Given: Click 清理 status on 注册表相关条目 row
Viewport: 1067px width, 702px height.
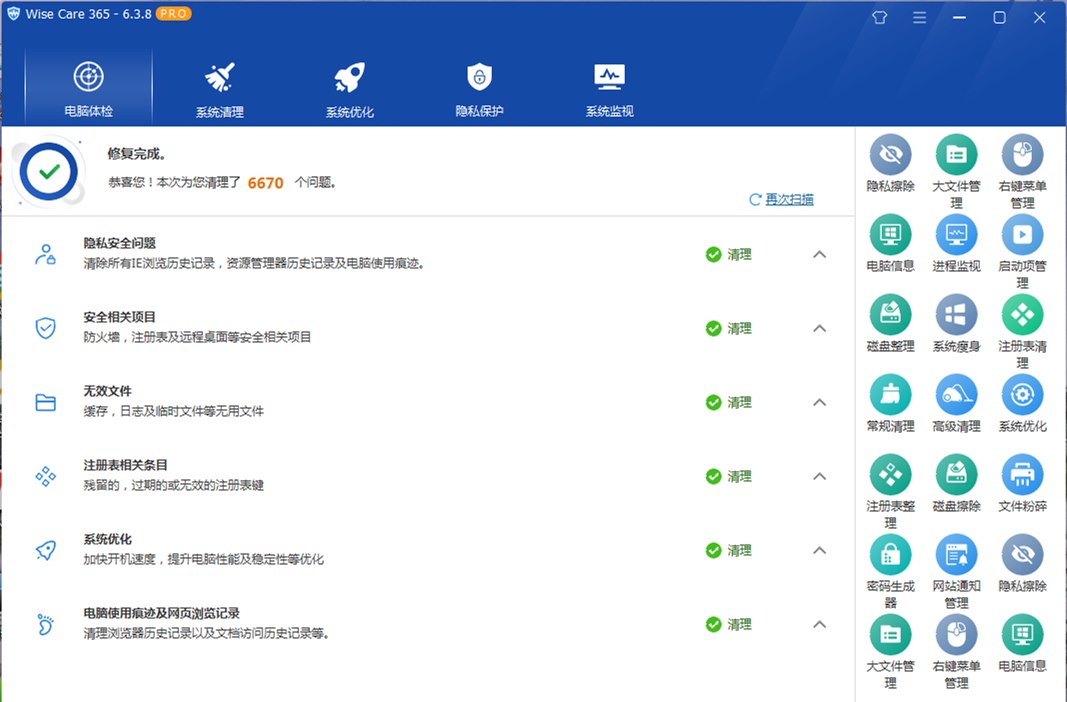Looking at the screenshot, I should click(x=729, y=476).
